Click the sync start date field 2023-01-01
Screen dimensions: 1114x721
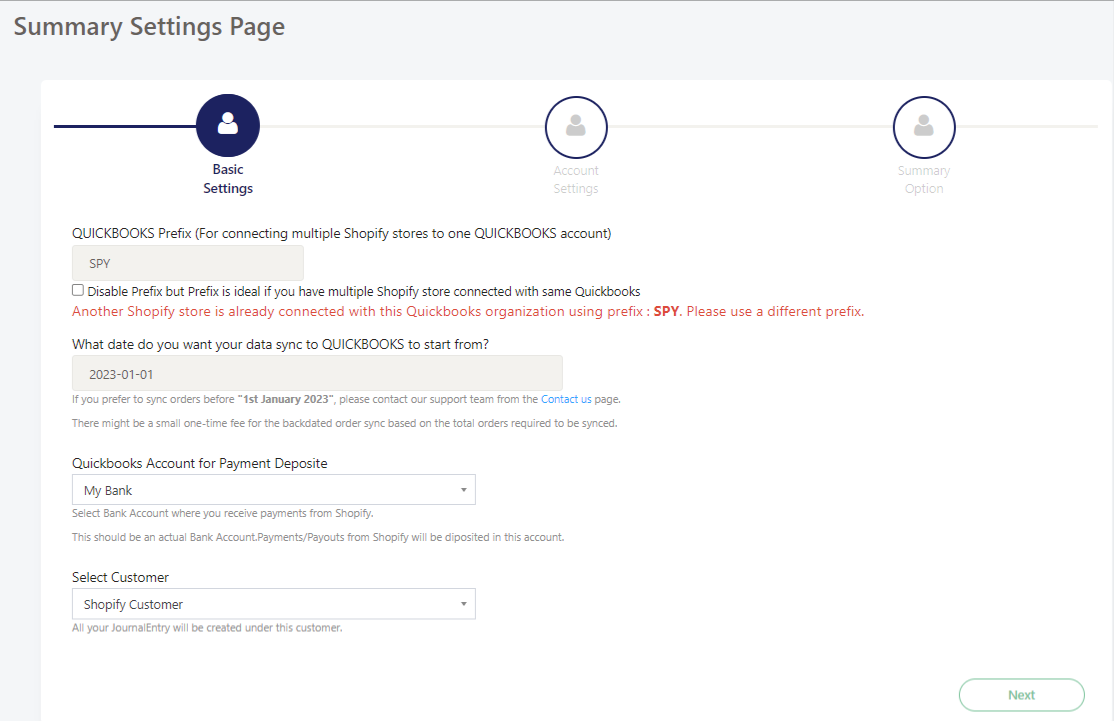(x=317, y=374)
